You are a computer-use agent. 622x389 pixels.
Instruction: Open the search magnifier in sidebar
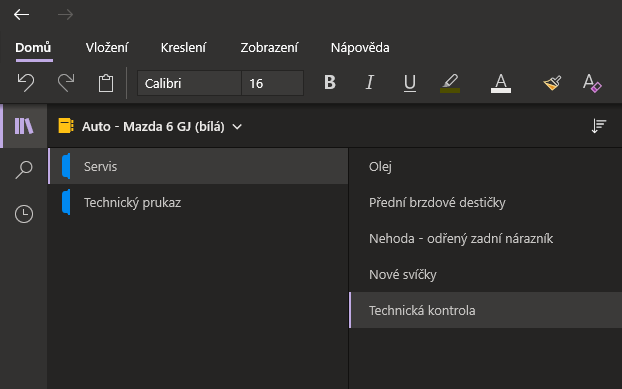pyautogui.click(x=24, y=170)
